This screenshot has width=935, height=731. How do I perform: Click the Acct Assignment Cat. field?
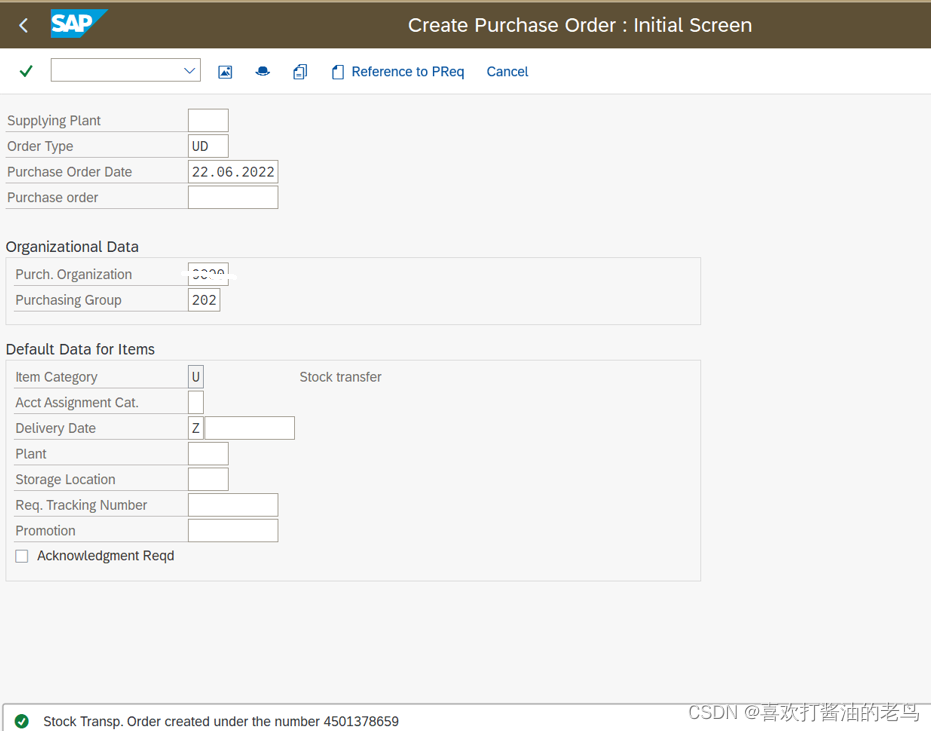click(x=196, y=403)
